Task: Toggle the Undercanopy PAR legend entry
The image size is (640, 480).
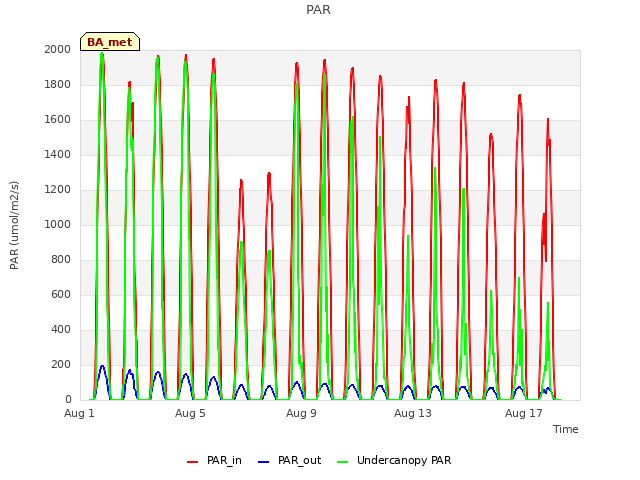Action: (394, 460)
